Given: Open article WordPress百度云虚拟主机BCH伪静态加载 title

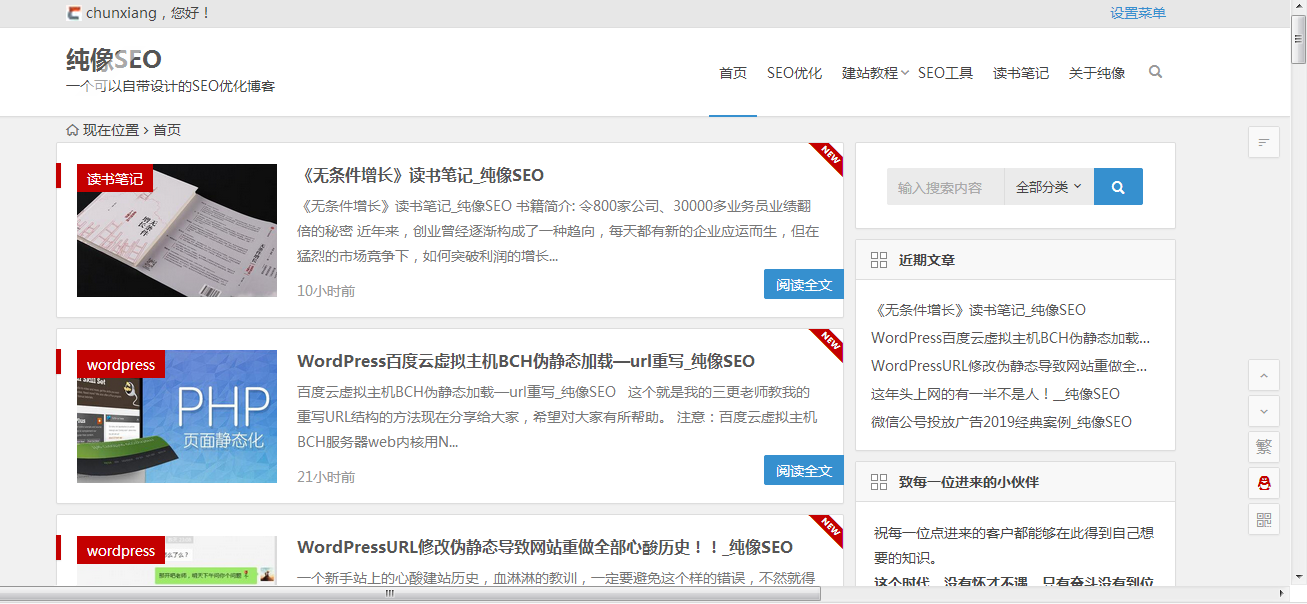Looking at the screenshot, I should coord(526,361).
